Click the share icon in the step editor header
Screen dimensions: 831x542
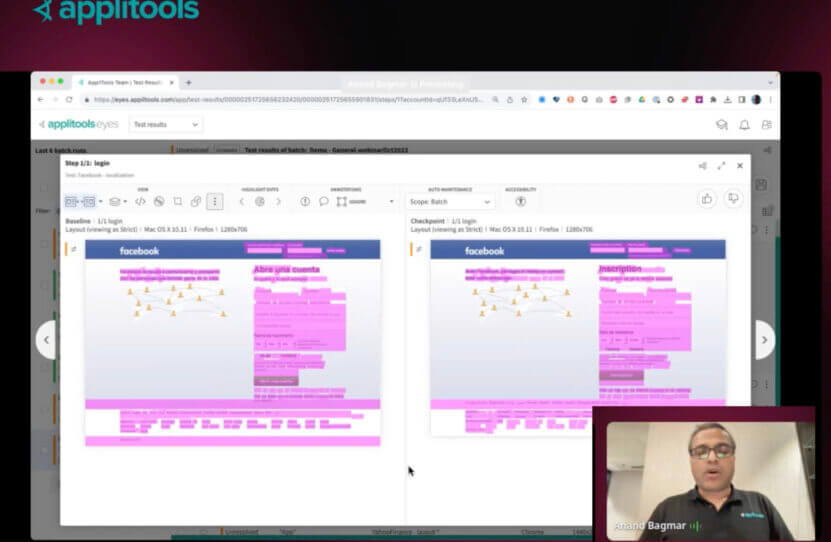coord(703,166)
